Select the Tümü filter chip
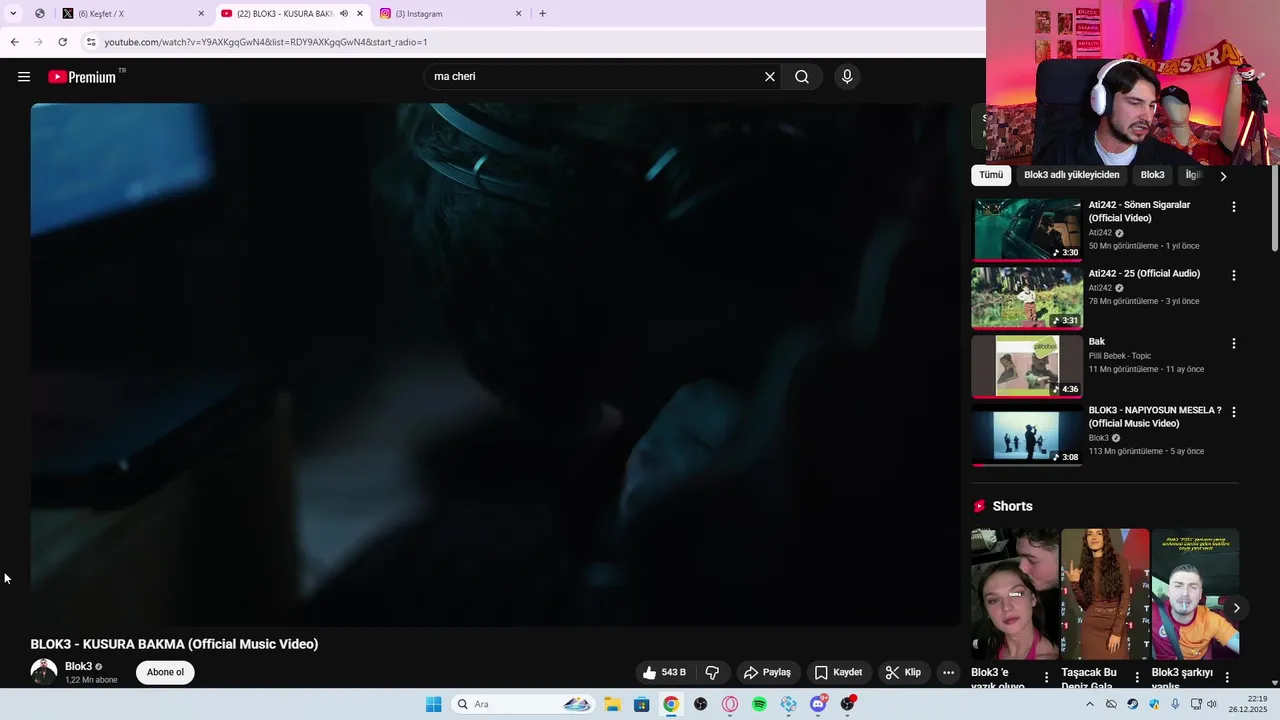 coord(991,175)
